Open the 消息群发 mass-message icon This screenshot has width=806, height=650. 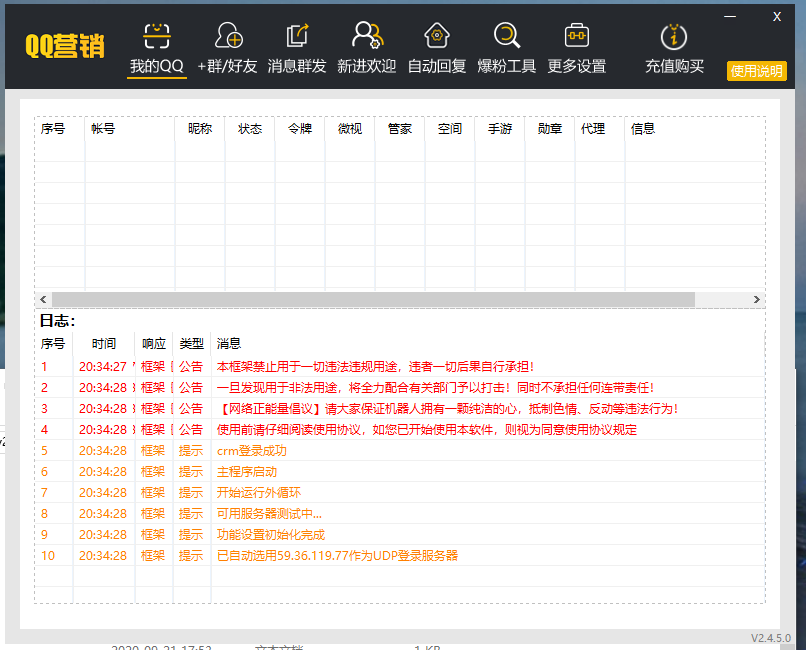tap(297, 36)
